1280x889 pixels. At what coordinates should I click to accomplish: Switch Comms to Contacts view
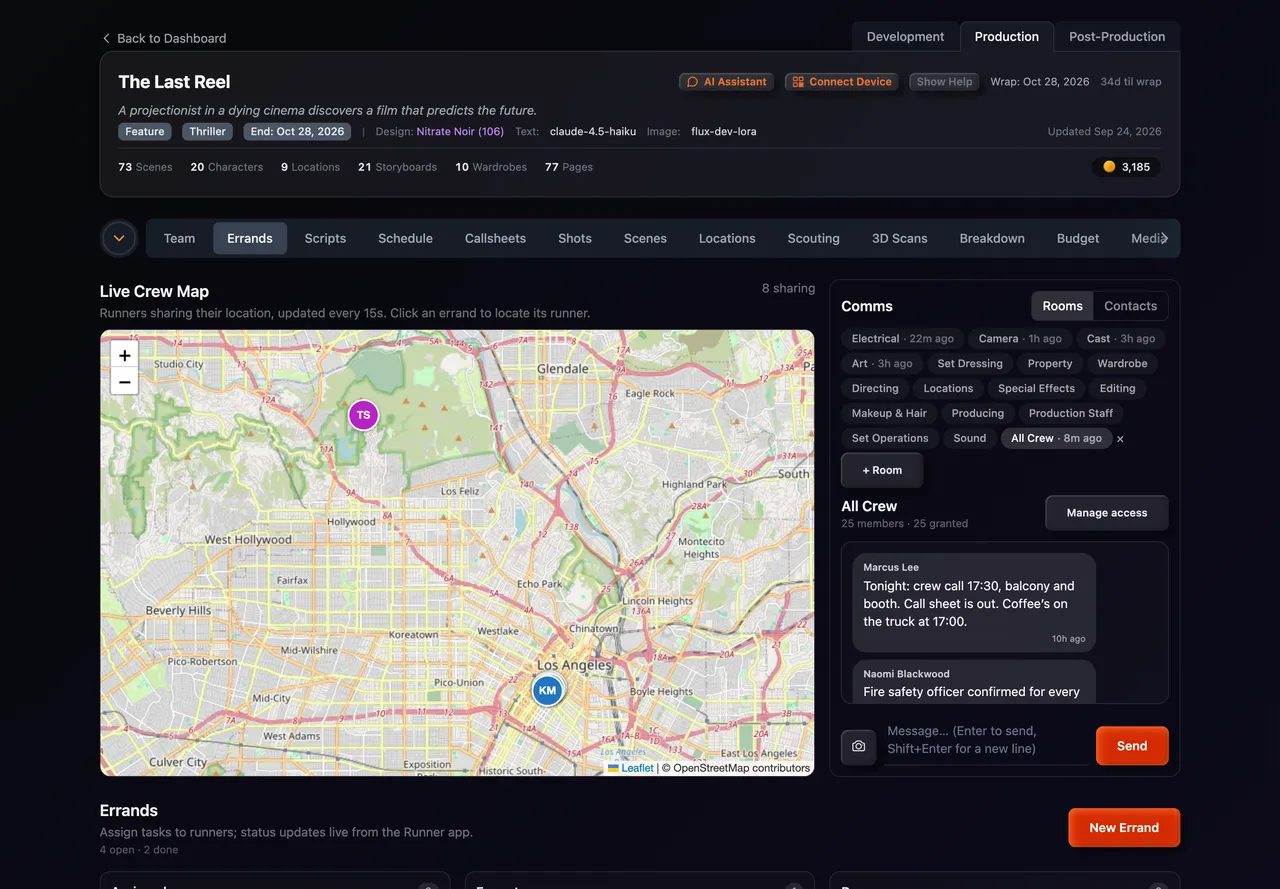[1130, 306]
